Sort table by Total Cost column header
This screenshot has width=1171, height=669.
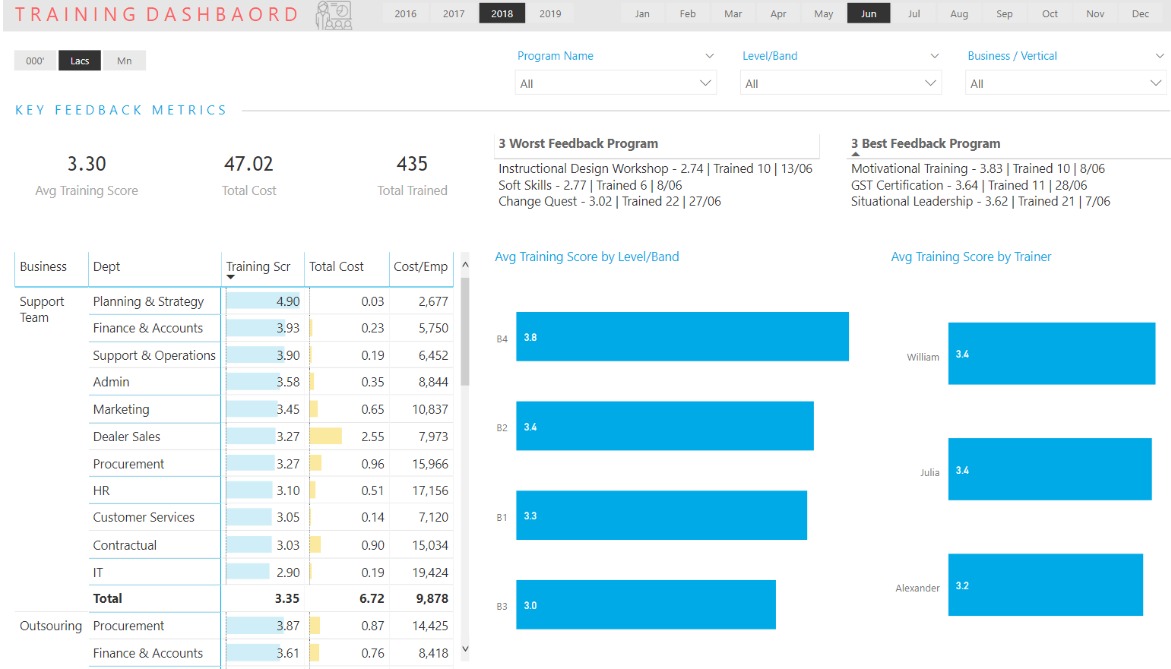click(x=336, y=267)
